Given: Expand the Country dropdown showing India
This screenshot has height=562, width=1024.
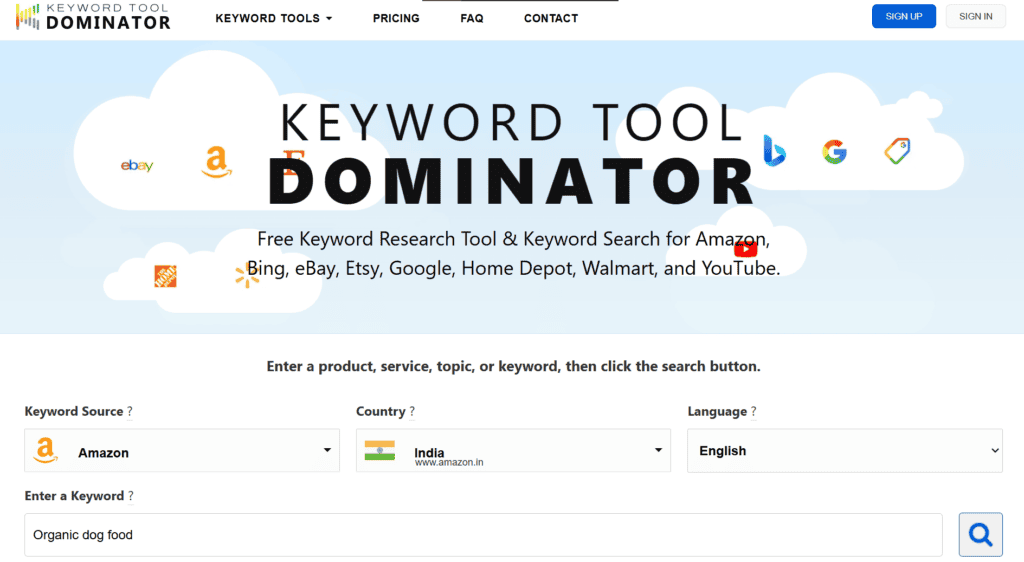Looking at the screenshot, I should pos(513,451).
